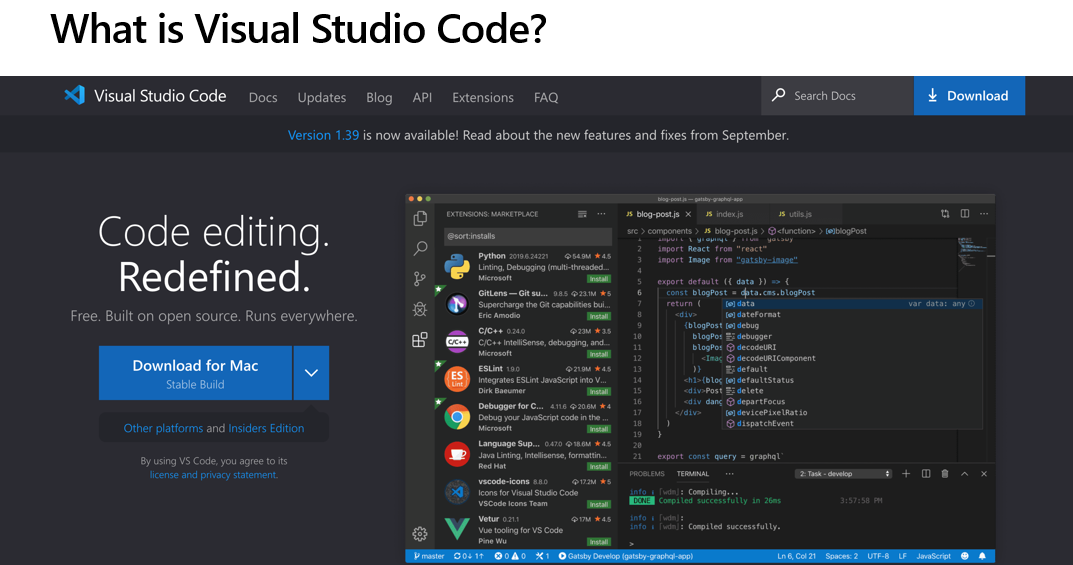Open the more actions ellipsis in the Extensions panel

(602, 214)
